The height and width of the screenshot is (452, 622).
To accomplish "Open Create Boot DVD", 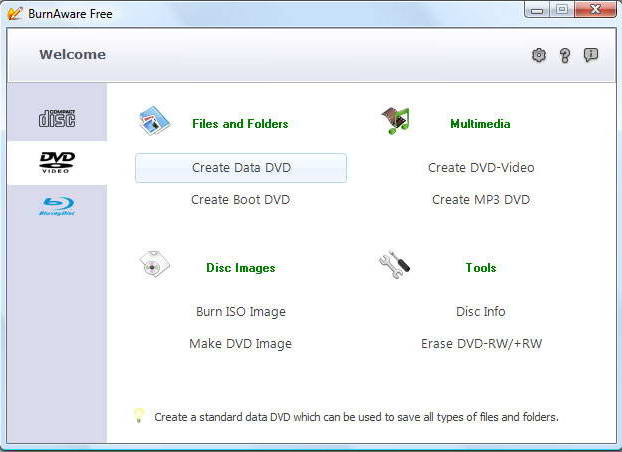I will 240,200.
